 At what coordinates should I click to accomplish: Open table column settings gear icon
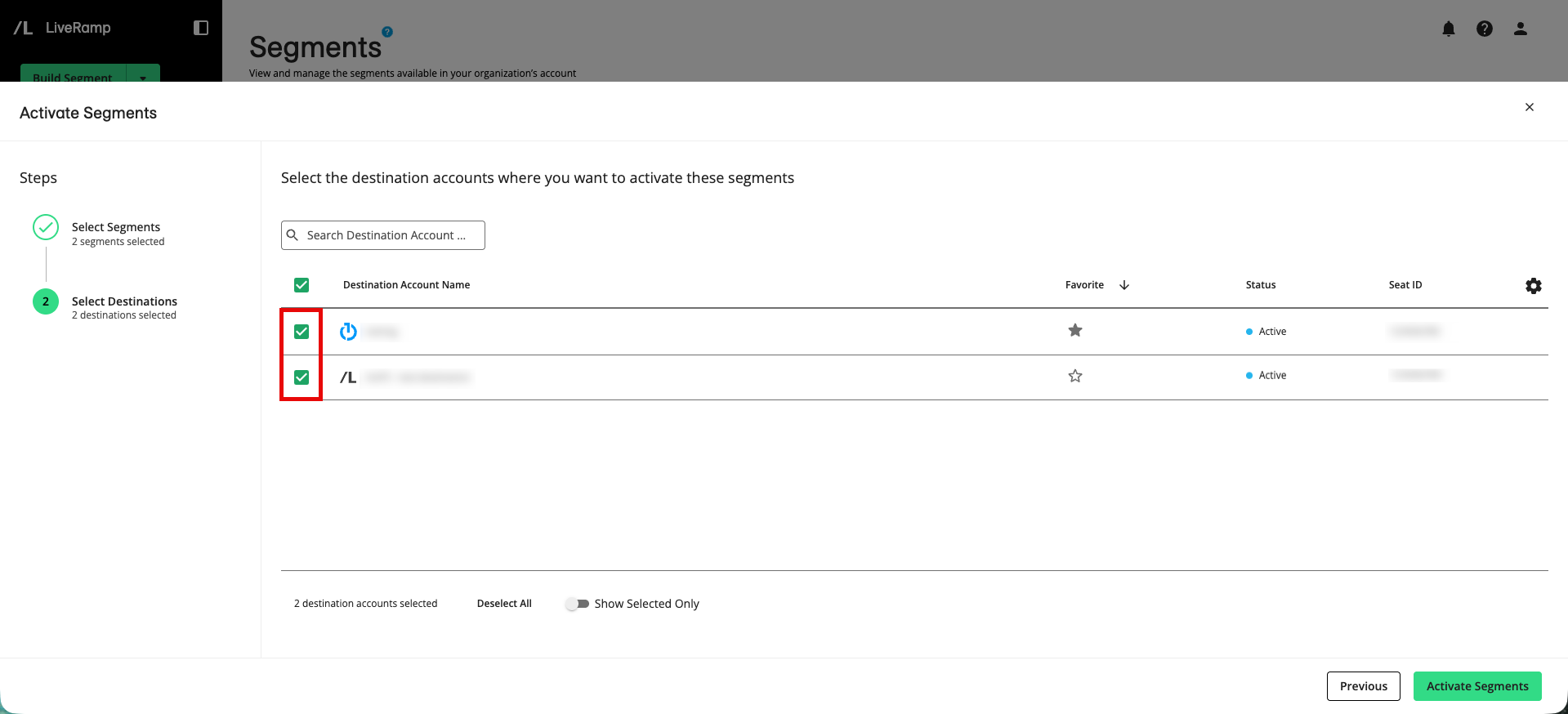(1534, 286)
